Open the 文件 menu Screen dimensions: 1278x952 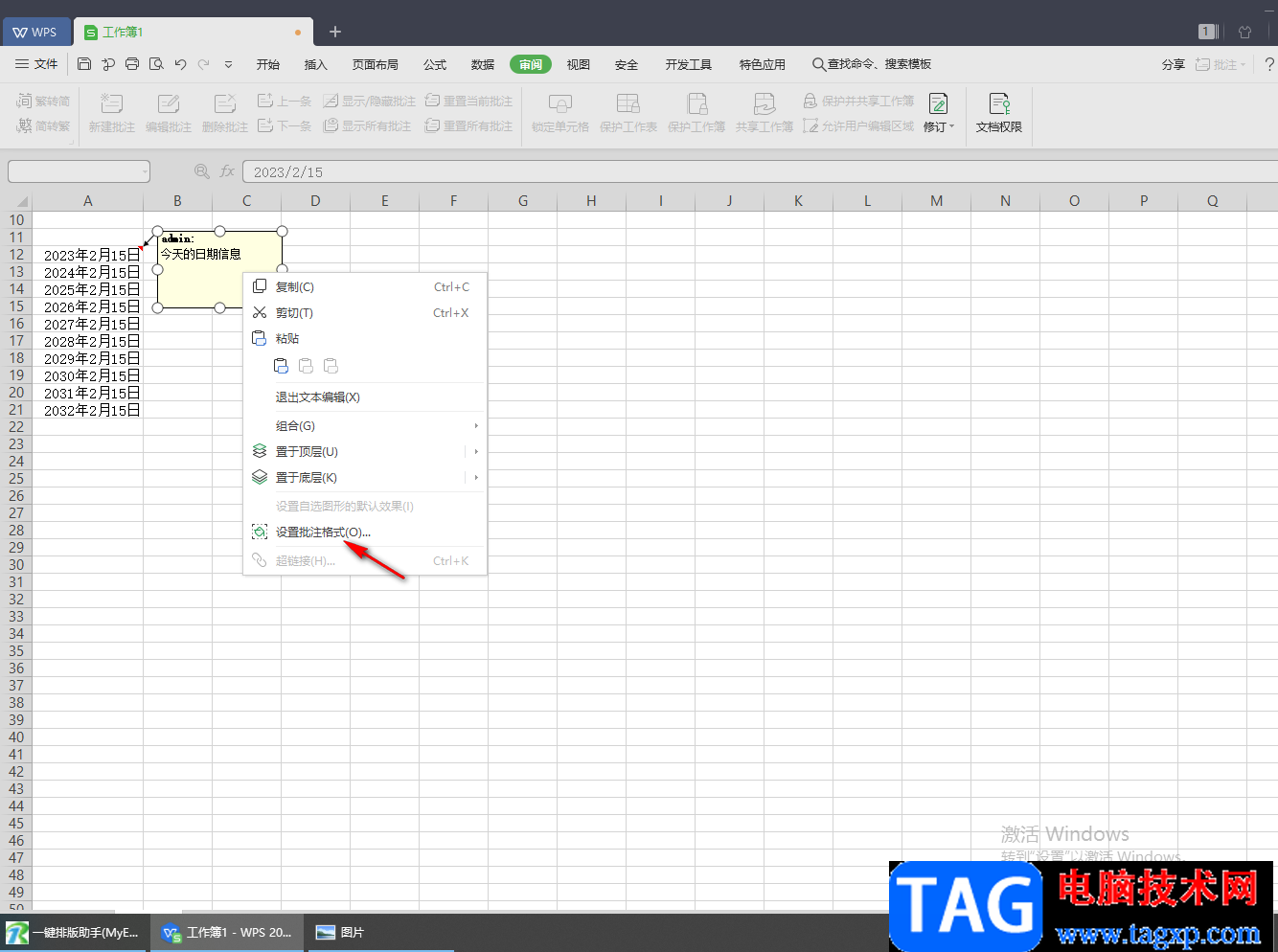36,64
